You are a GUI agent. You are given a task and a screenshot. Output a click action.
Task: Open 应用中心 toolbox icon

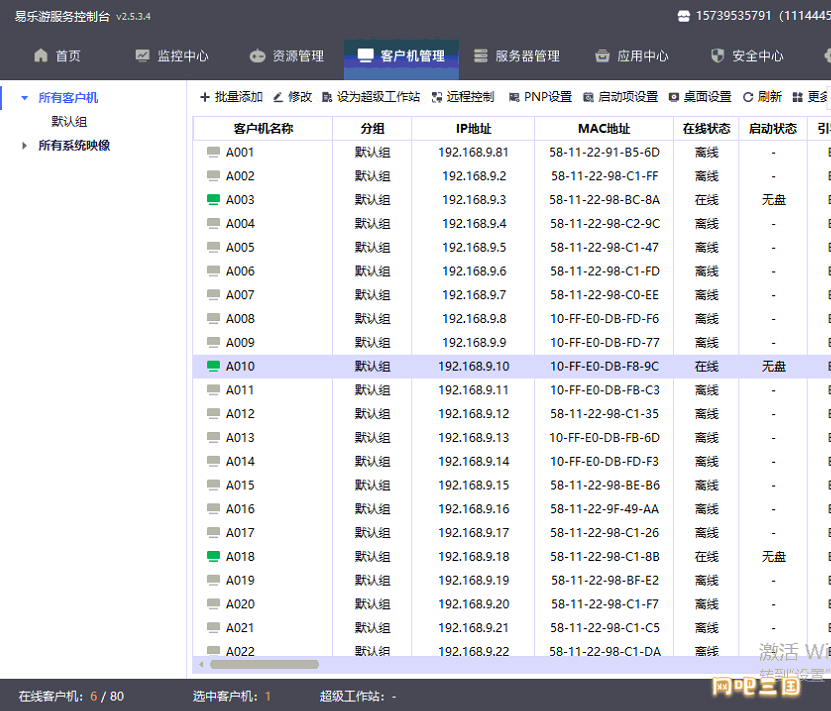602,56
